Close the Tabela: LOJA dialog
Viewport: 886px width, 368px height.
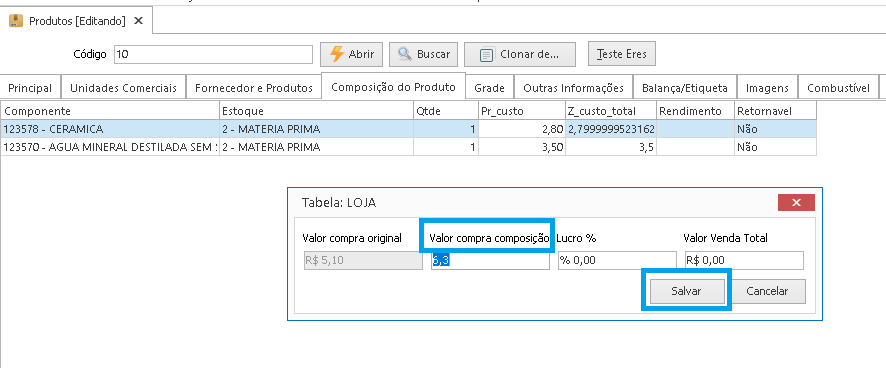coord(796,202)
